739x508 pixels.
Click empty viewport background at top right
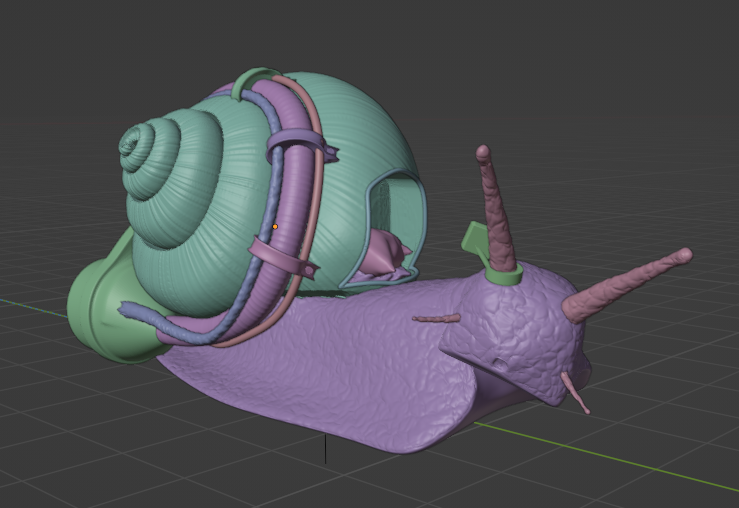(640, 60)
